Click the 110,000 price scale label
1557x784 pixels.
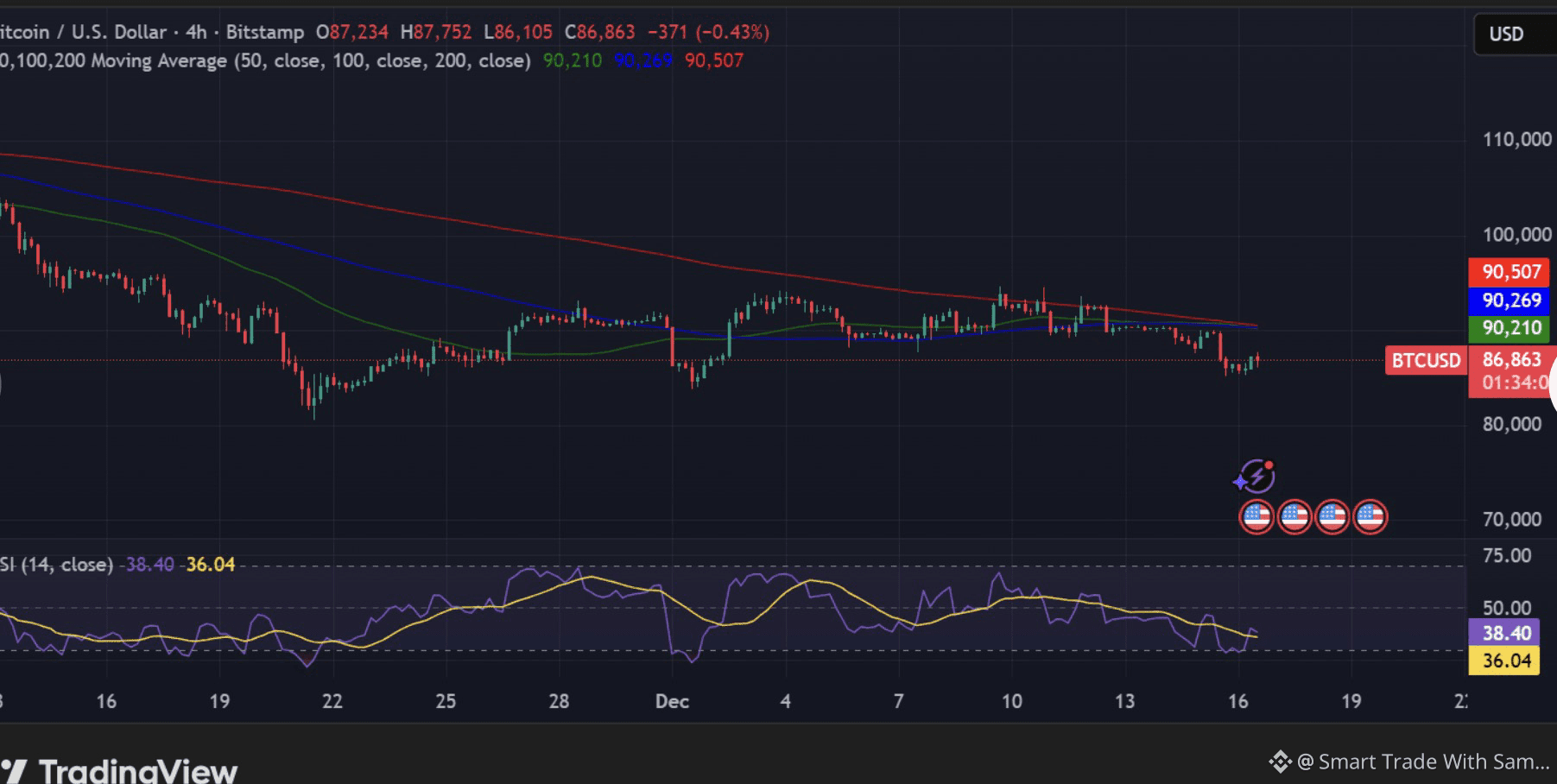(x=1517, y=139)
